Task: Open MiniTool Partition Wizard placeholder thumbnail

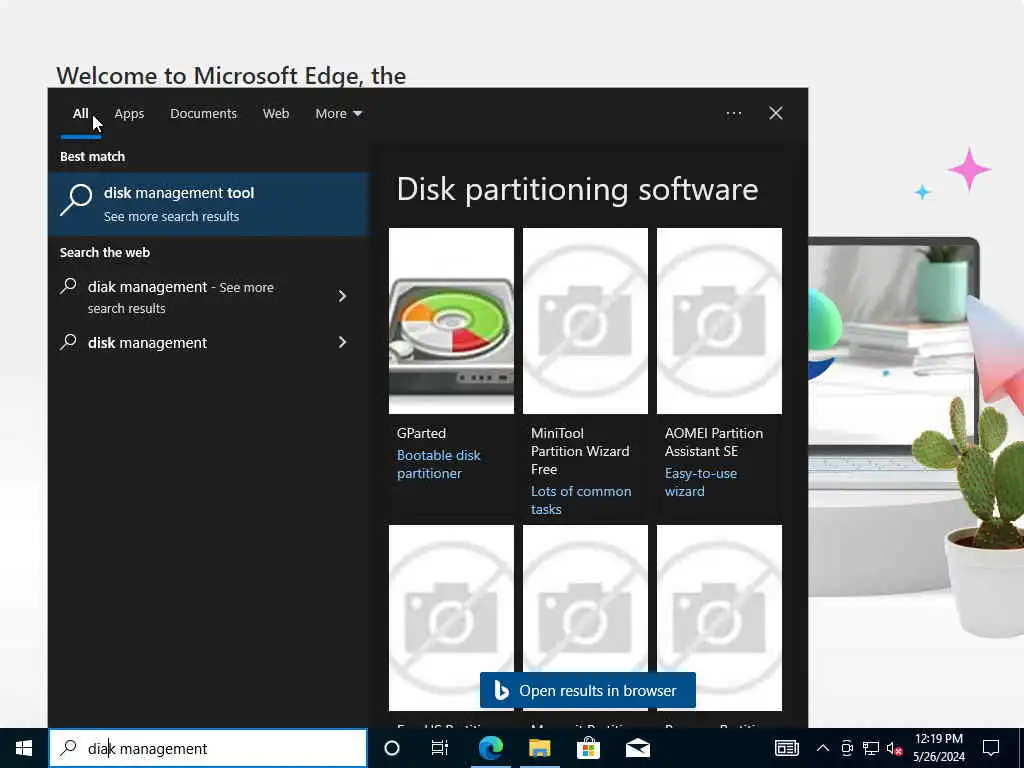Action: tap(585, 321)
